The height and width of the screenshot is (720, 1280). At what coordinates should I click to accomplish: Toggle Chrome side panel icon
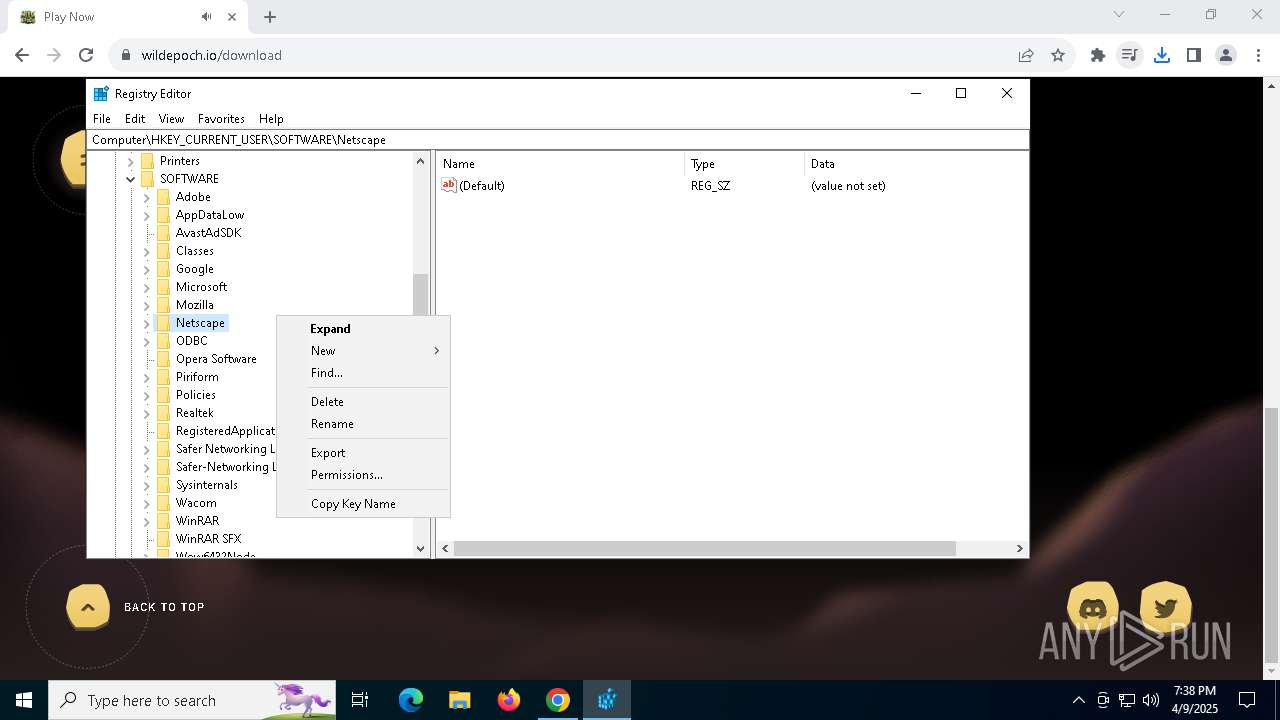pyautogui.click(x=1194, y=55)
